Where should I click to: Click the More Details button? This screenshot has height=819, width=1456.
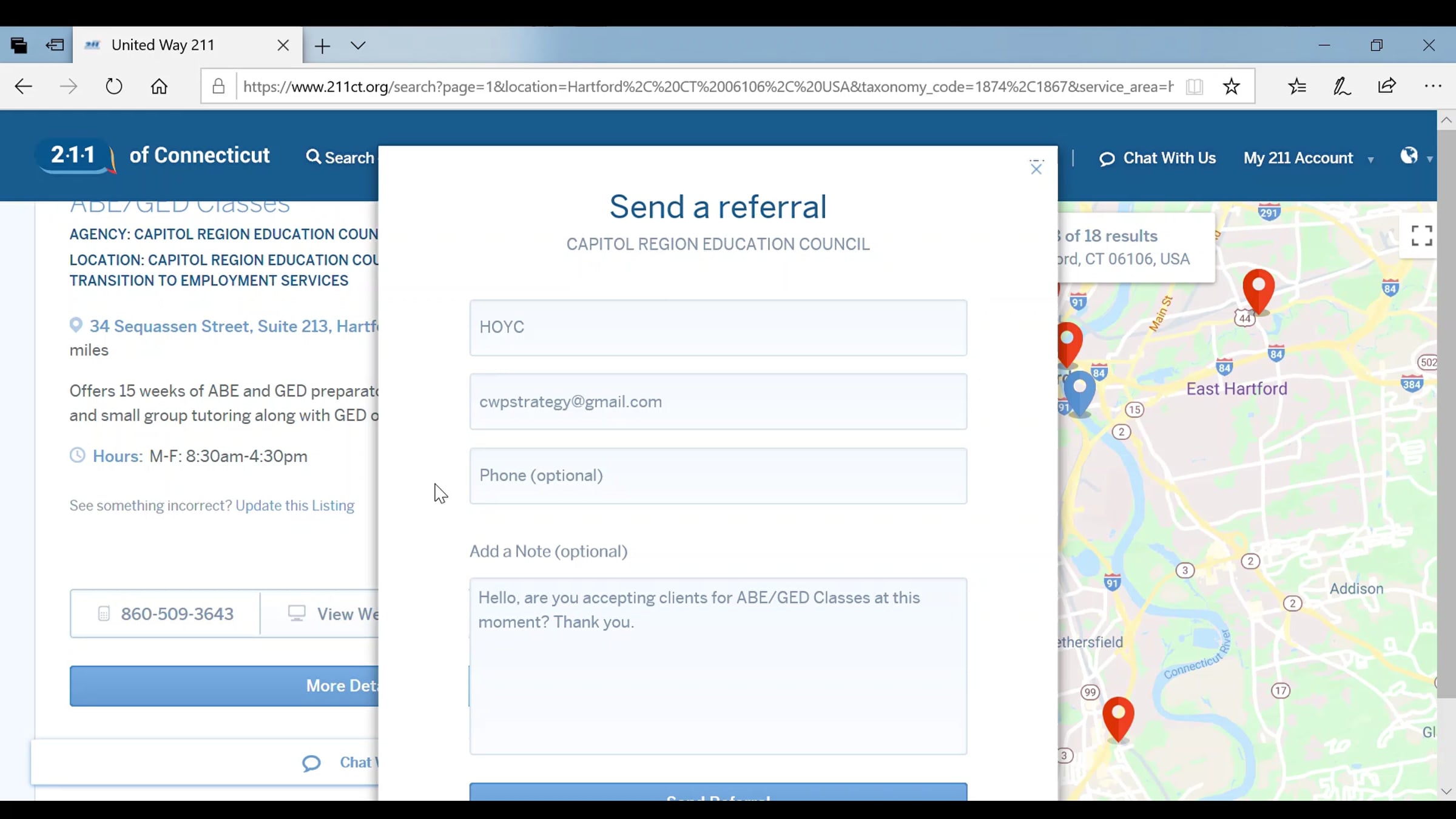pos(224,686)
